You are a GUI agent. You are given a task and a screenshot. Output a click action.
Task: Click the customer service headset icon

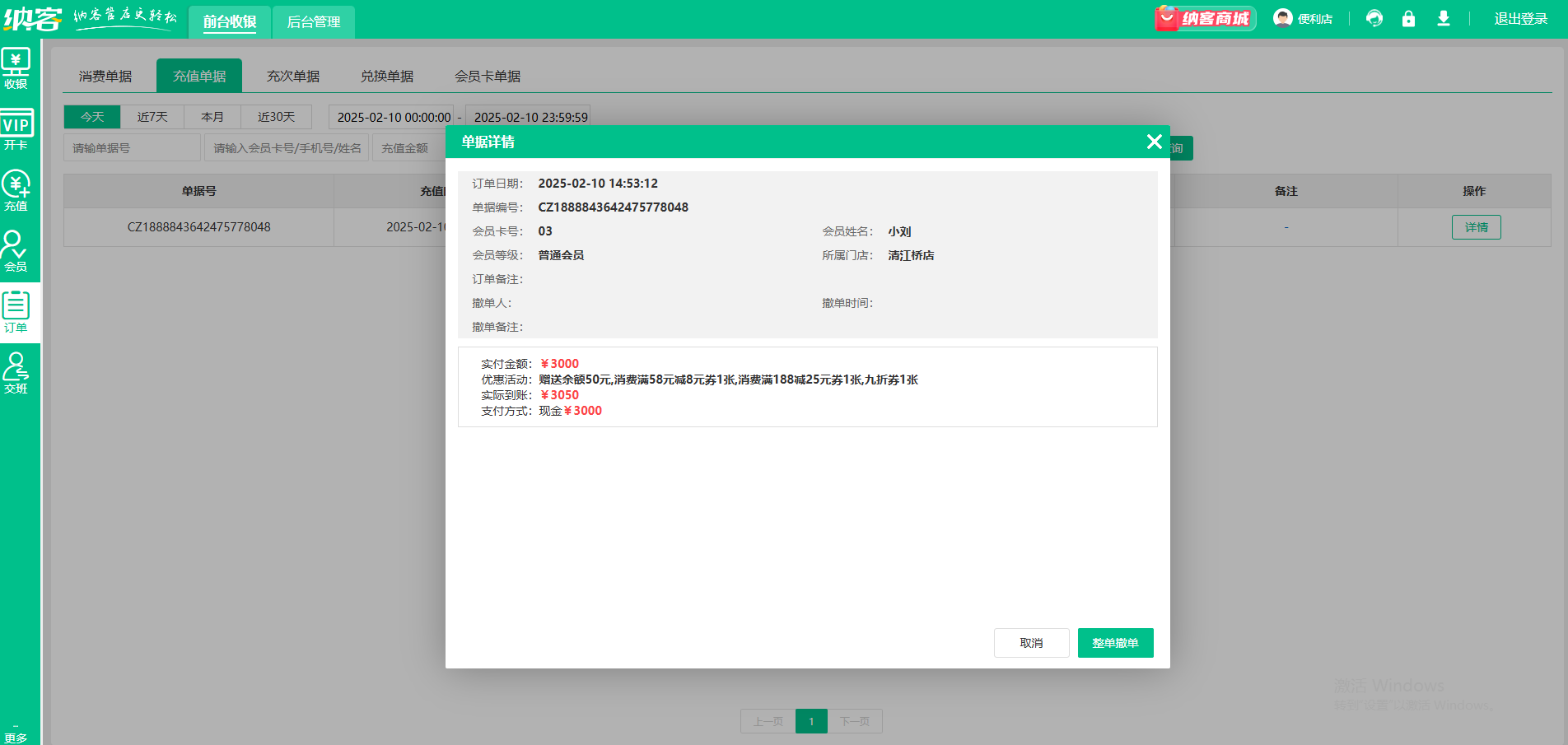pyautogui.click(x=1374, y=18)
